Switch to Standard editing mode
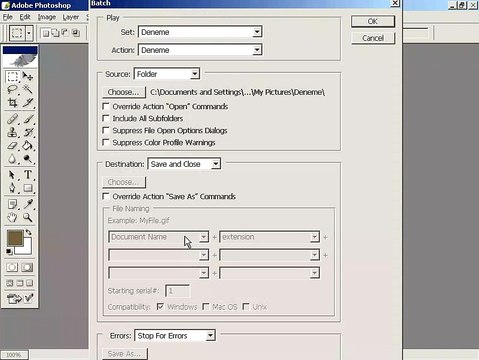This screenshot has width=479, height=360. click(x=12, y=267)
